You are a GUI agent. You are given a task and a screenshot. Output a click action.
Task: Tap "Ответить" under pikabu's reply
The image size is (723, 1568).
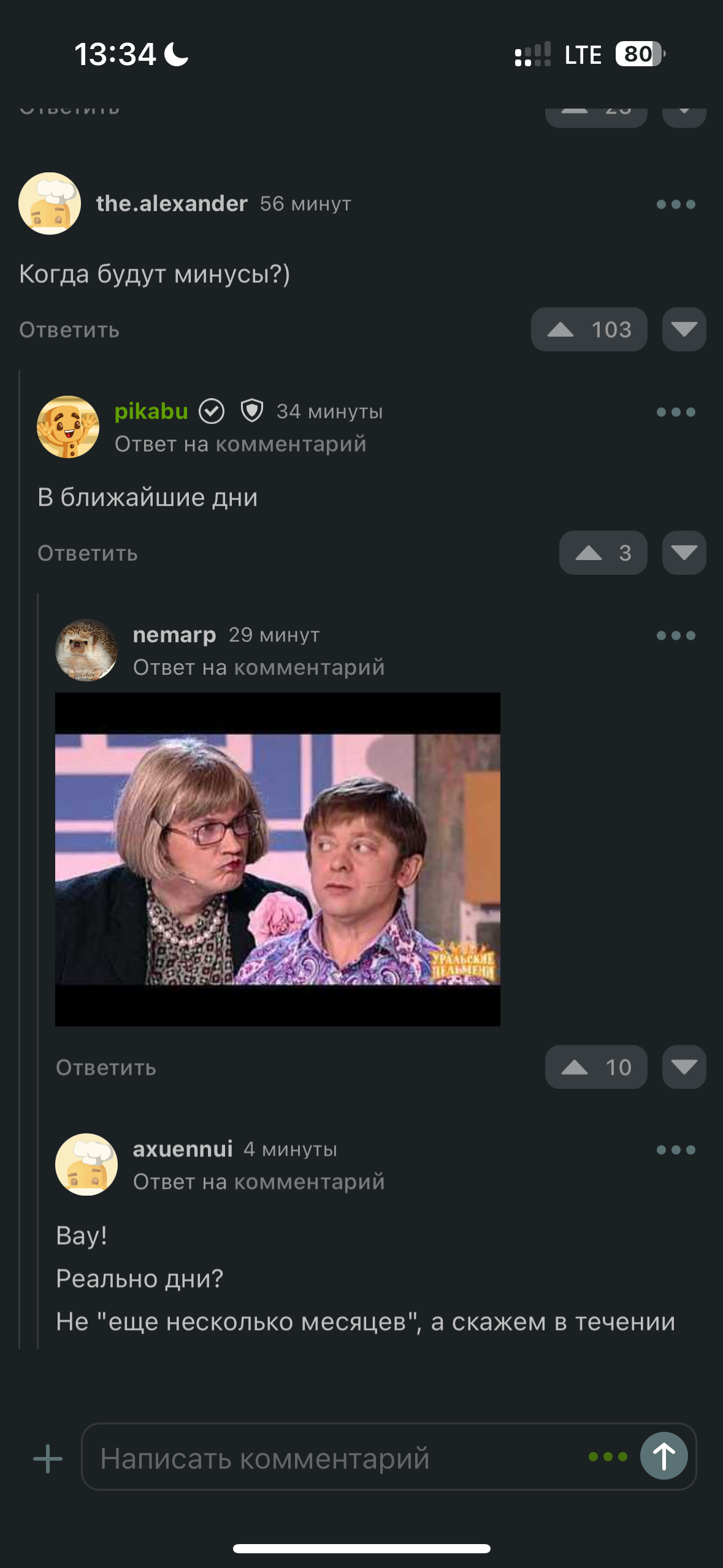(88, 553)
